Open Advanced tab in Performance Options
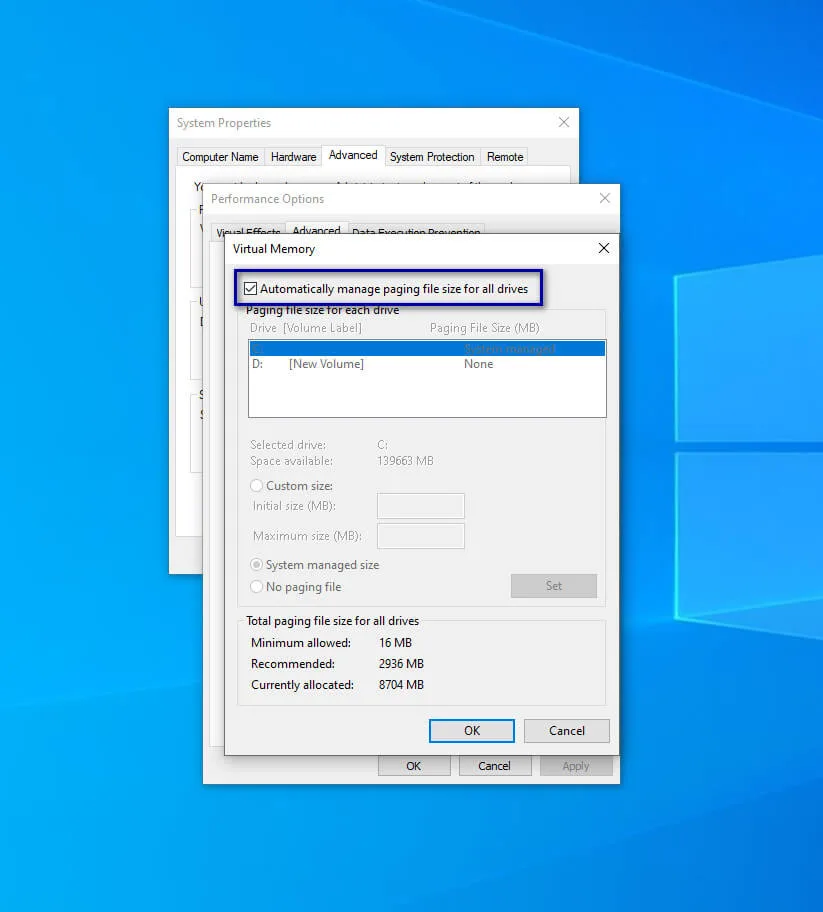Image resolution: width=823 pixels, height=912 pixels. pyautogui.click(x=316, y=229)
